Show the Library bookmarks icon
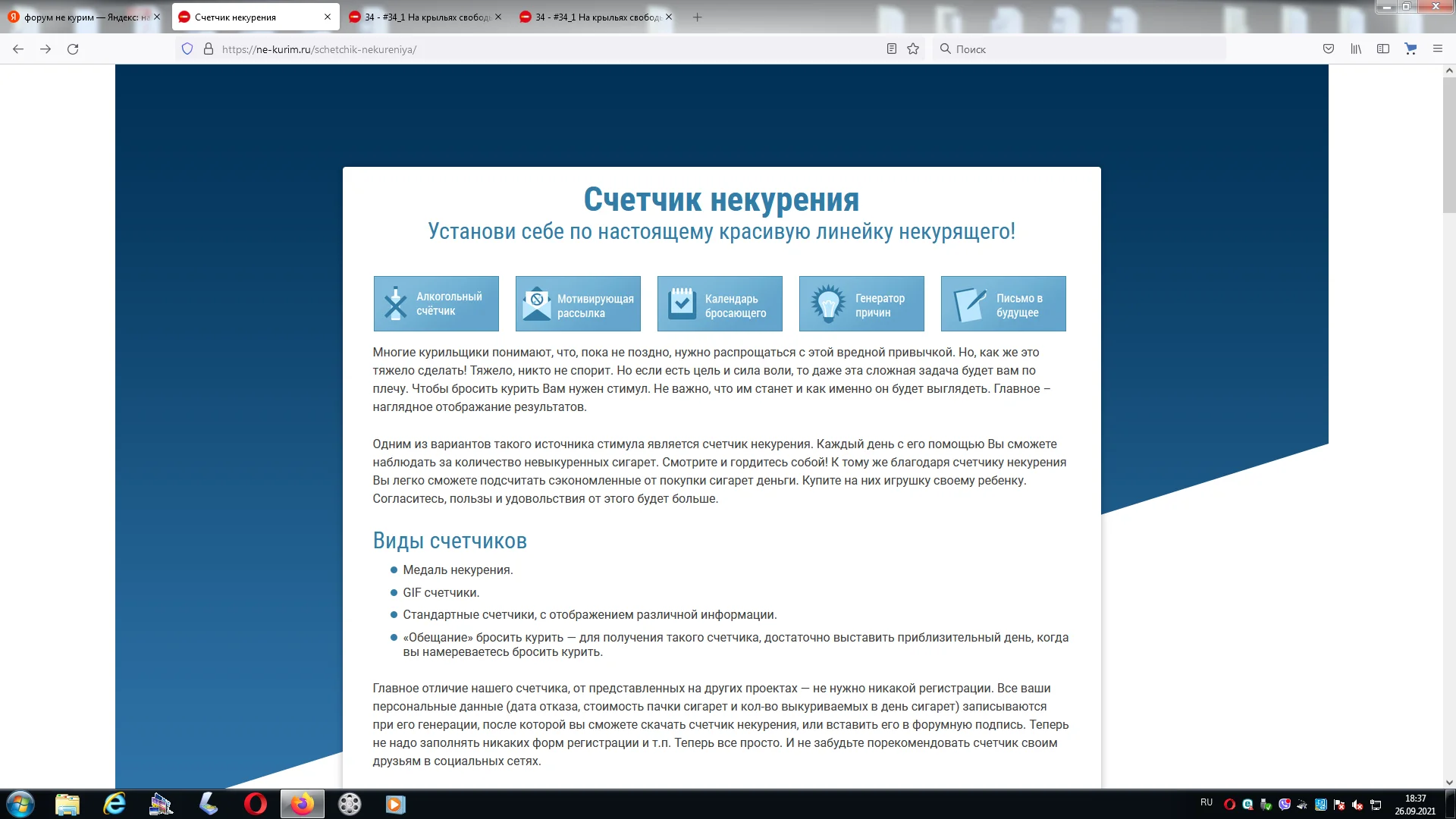Screen dimensions: 1456x819 click(x=1356, y=49)
